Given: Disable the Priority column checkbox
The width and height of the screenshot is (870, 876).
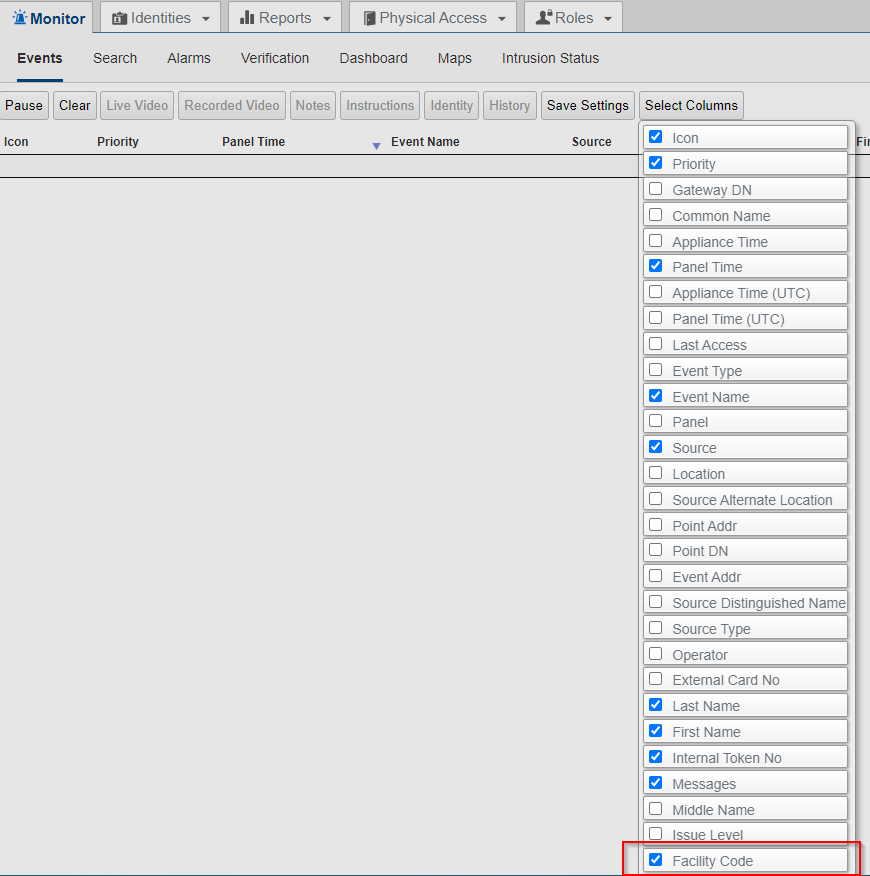Looking at the screenshot, I should 656,162.
